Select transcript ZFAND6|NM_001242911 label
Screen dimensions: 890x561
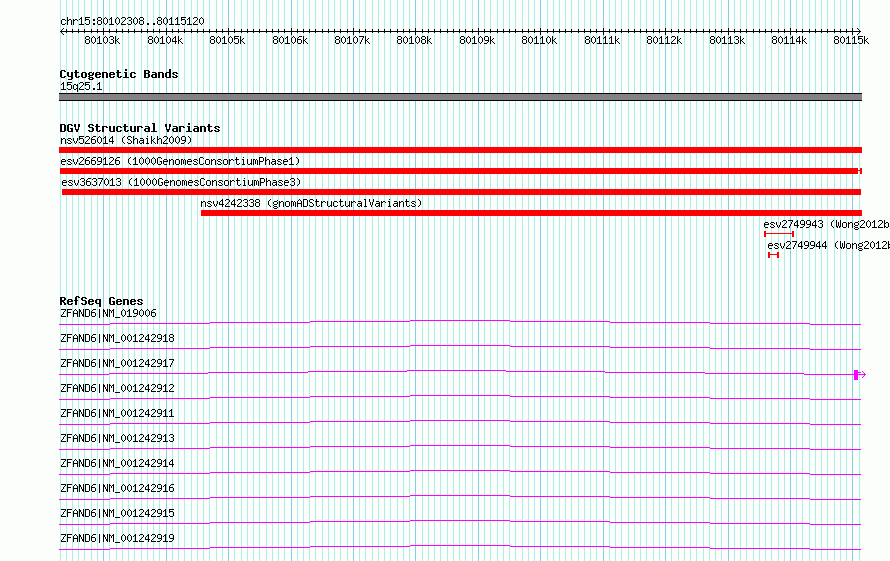pos(117,413)
